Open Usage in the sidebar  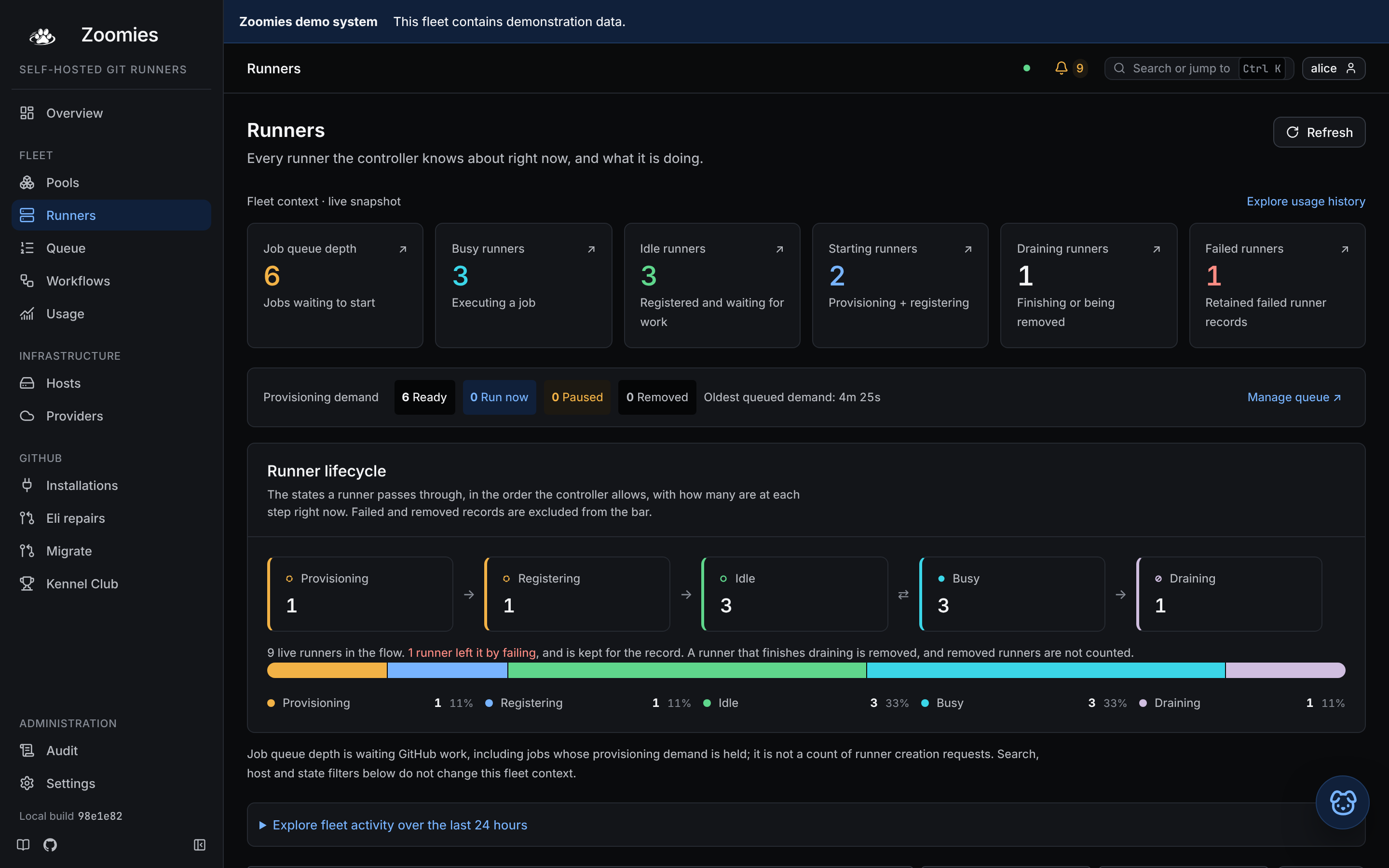111,313
